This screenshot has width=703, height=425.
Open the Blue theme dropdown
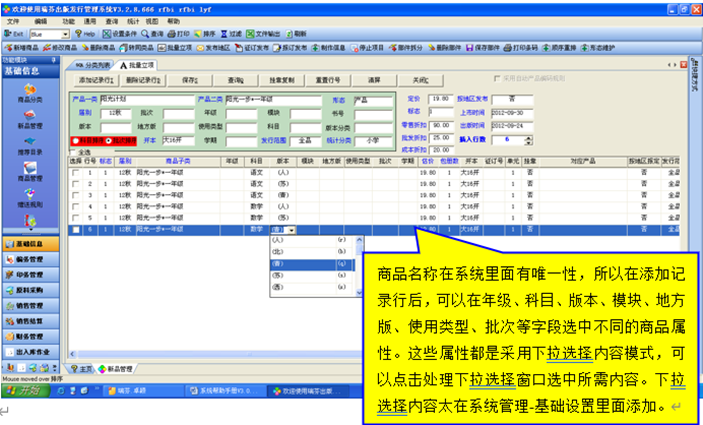tap(65, 34)
